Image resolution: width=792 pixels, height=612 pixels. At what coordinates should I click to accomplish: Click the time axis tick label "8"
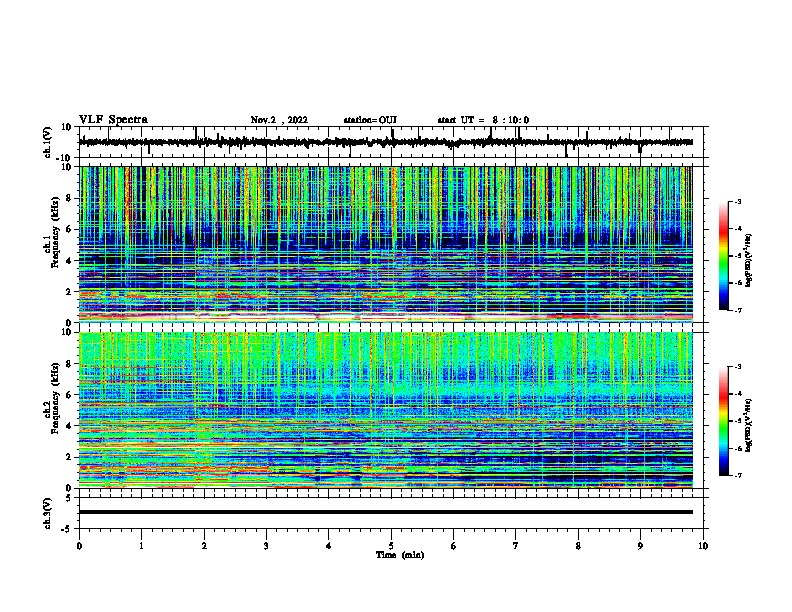point(578,546)
